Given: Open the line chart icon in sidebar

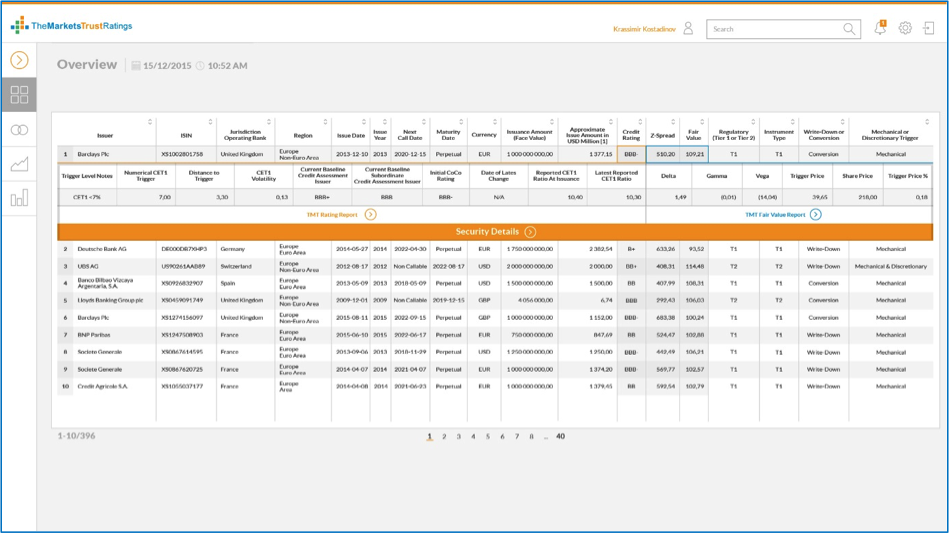Looking at the screenshot, I should tap(19, 164).
